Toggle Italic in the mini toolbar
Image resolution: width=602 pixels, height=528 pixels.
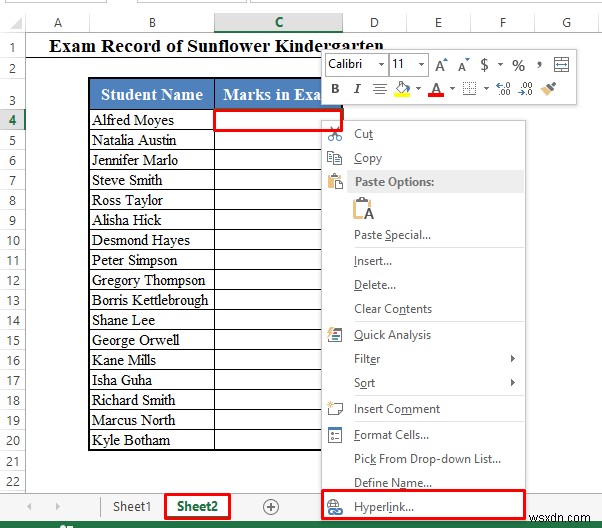pos(357,89)
